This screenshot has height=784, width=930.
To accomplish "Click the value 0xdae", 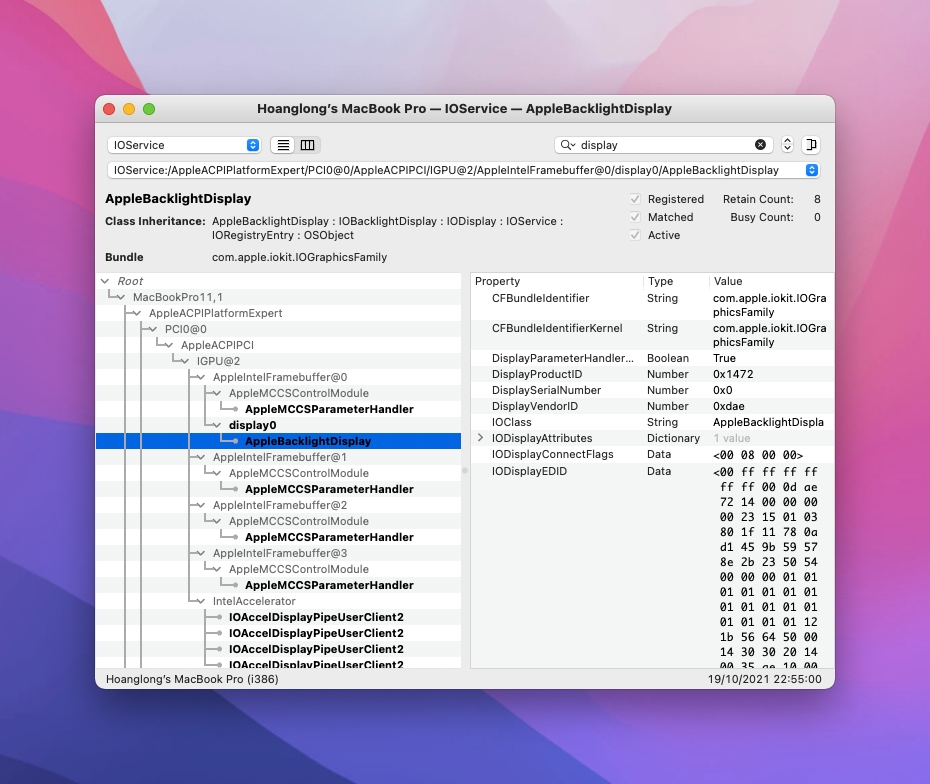I will tap(728, 406).
